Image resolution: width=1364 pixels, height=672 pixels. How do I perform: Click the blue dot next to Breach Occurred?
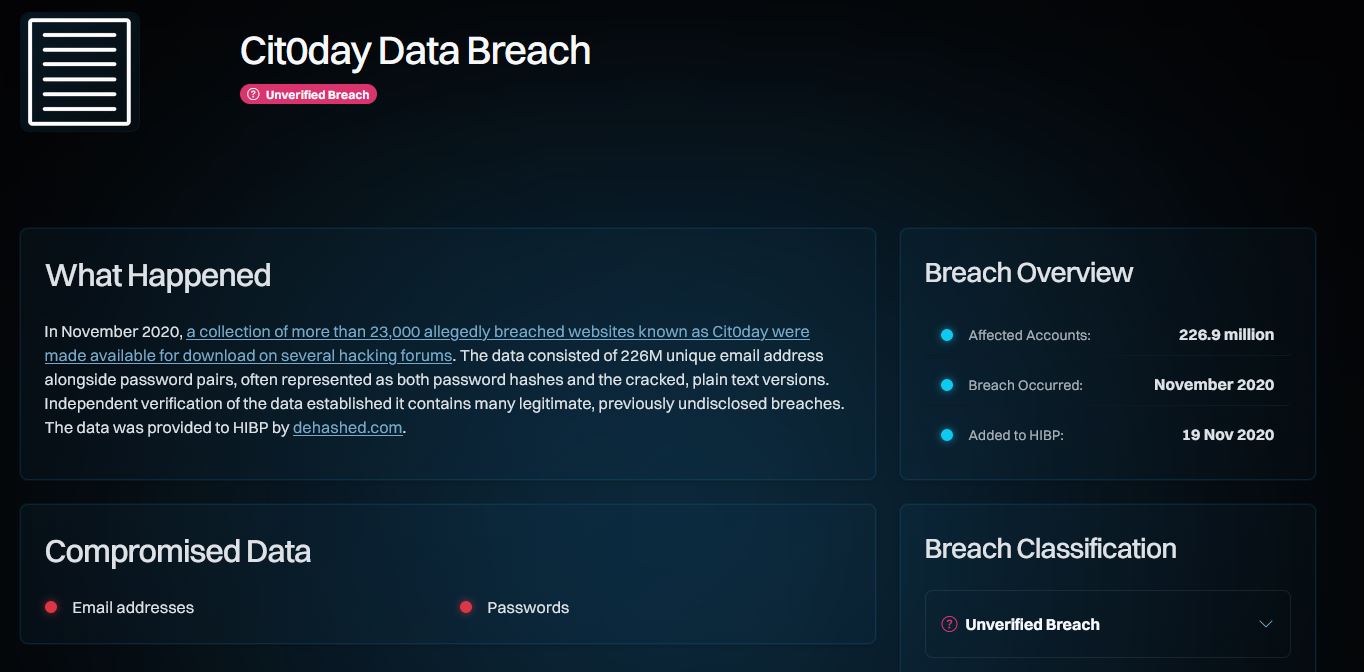(x=947, y=385)
